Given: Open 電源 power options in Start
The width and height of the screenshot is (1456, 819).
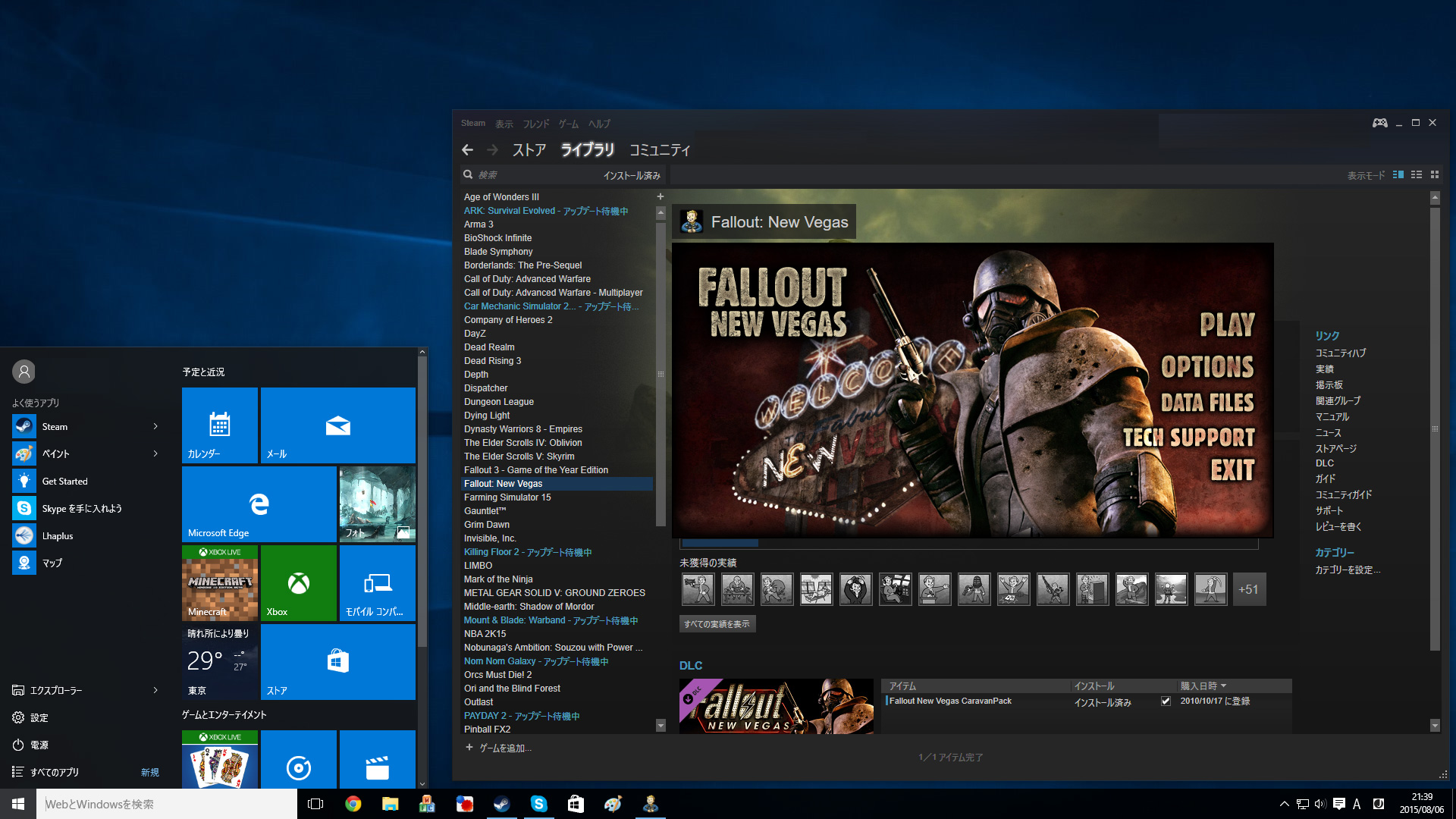Looking at the screenshot, I should 39,745.
